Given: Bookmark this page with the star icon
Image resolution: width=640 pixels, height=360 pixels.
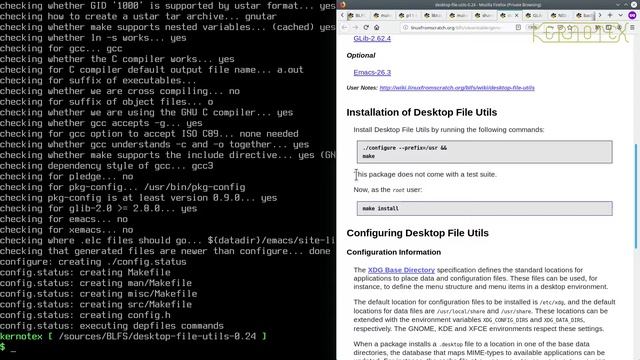Looking at the screenshot, I should [x=570, y=28].
